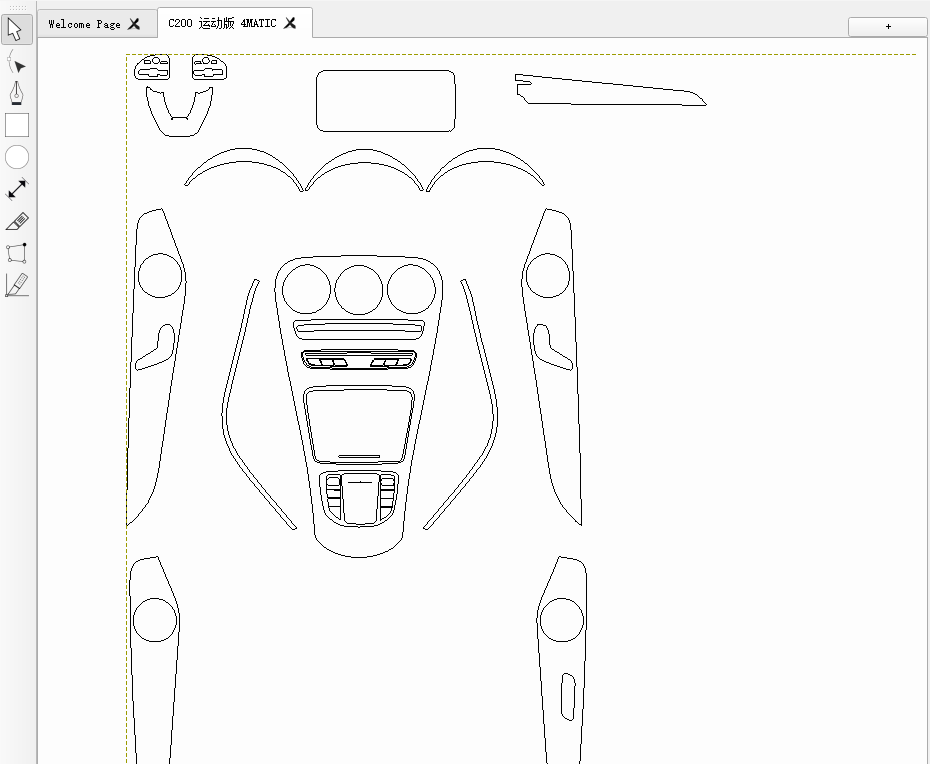Activate the measure dimension tool
The image size is (930, 764).
[17, 189]
